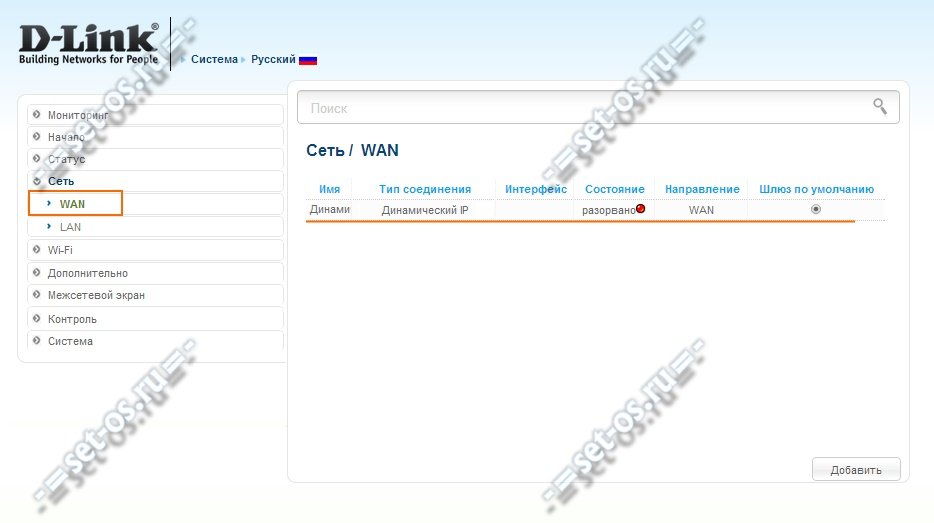Expand the Дополнительно section

click(x=155, y=273)
